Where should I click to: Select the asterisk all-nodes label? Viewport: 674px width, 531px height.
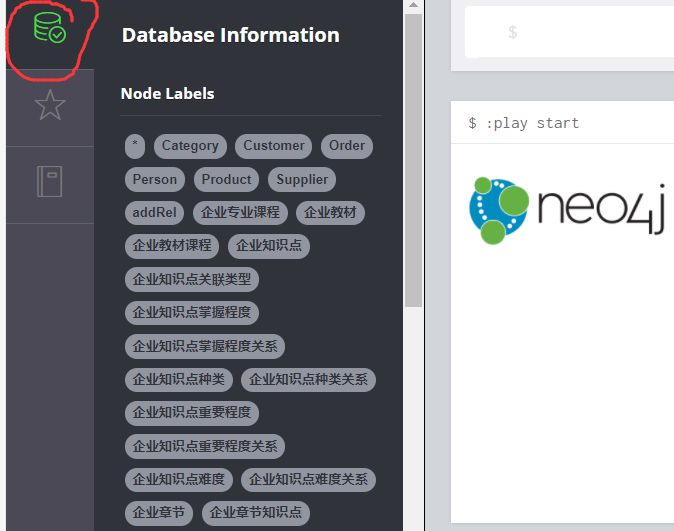pyautogui.click(x=135, y=146)
